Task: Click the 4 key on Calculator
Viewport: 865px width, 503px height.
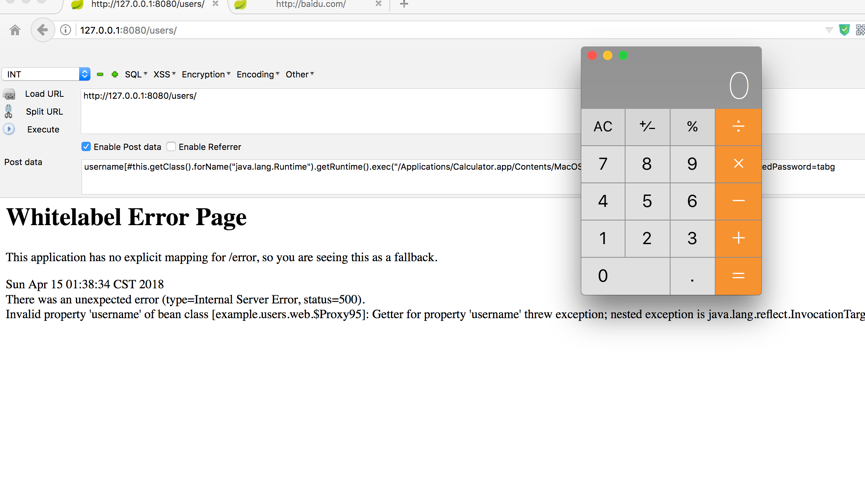Action: tap(603, 201)
